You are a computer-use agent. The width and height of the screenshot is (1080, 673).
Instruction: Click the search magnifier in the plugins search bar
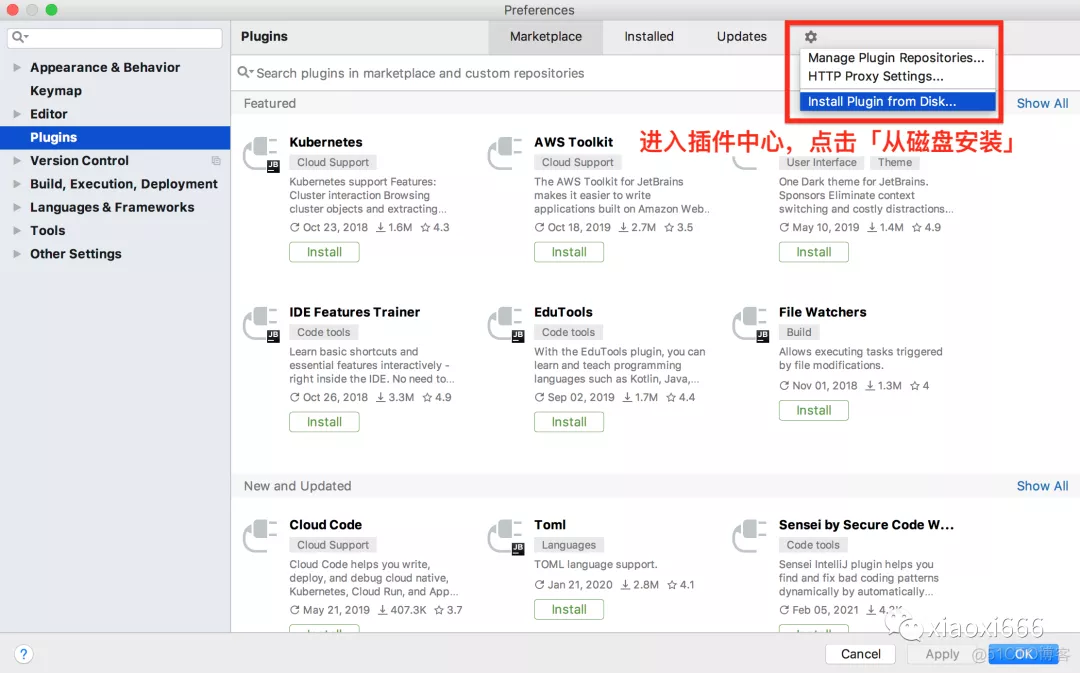point(244,72)
